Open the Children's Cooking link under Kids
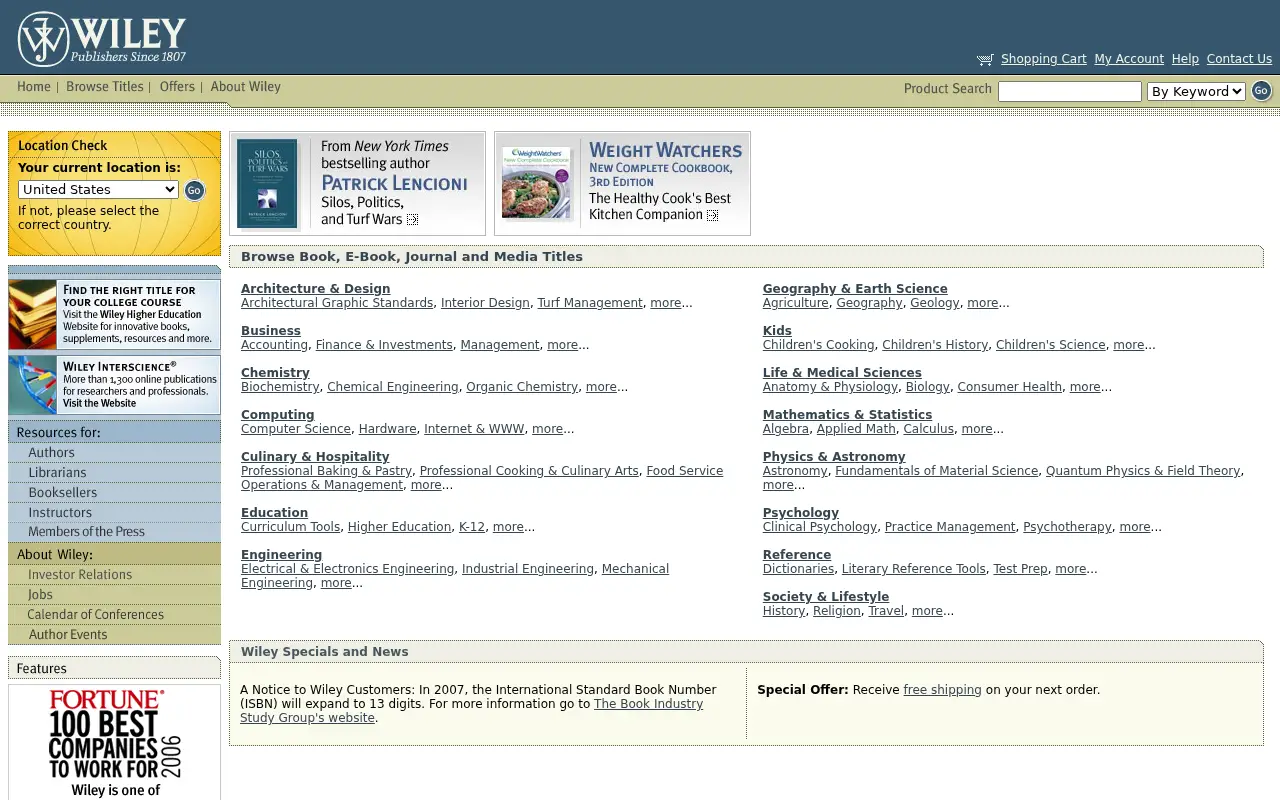 [818, 345]
